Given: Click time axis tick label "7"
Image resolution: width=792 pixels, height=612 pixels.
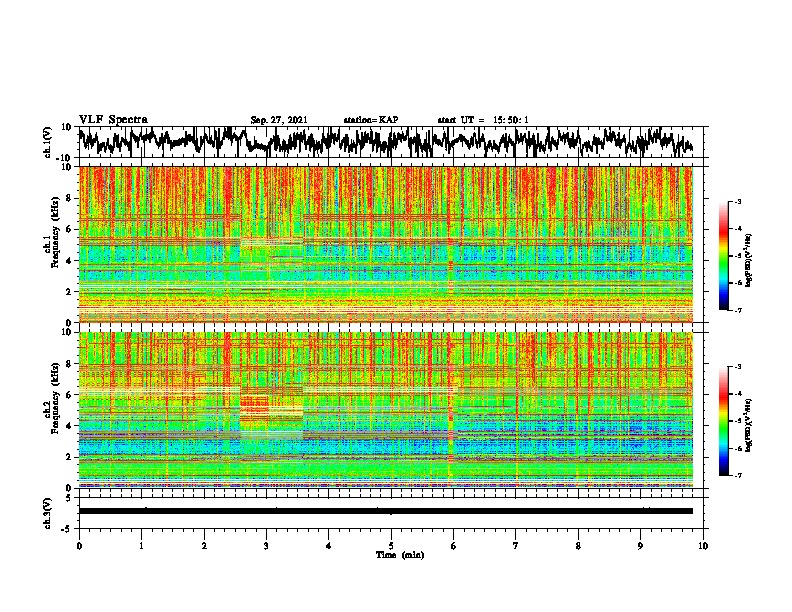Looking at the screenshot, I should point(516,546).
